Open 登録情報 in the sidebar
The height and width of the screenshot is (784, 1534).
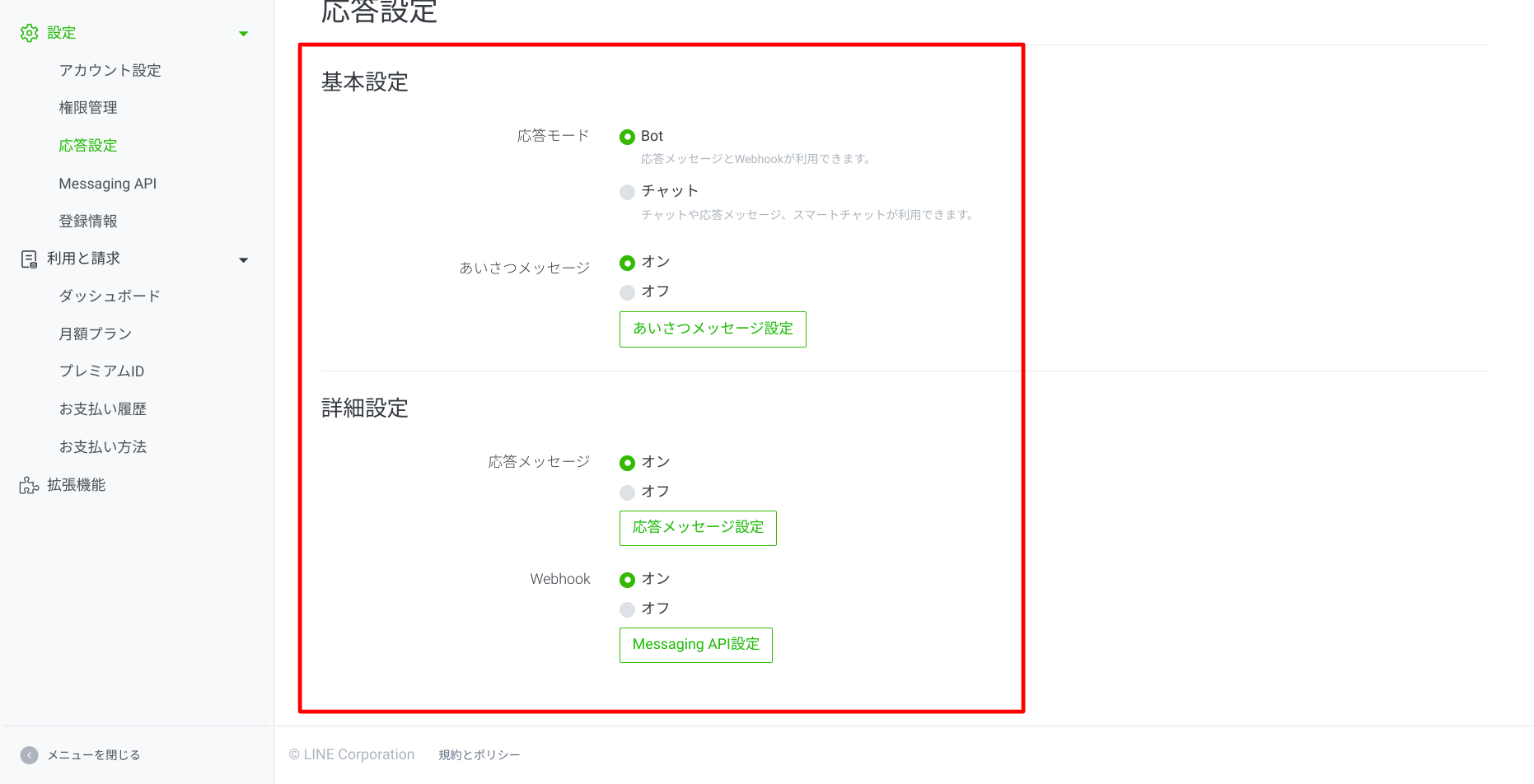pyautogui.click(x=88, y=221)
